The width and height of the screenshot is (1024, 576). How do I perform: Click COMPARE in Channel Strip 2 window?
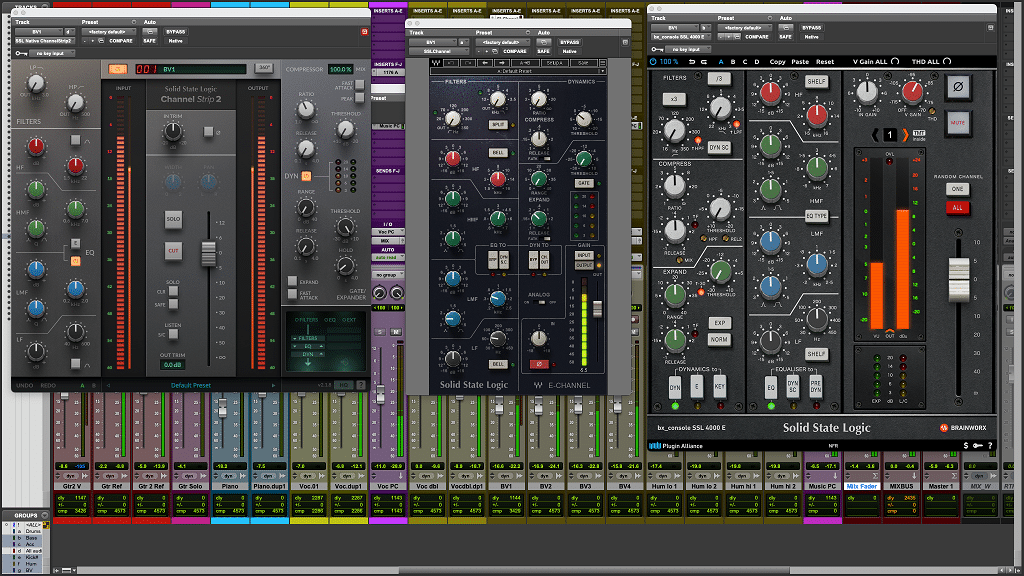(121, 40)
